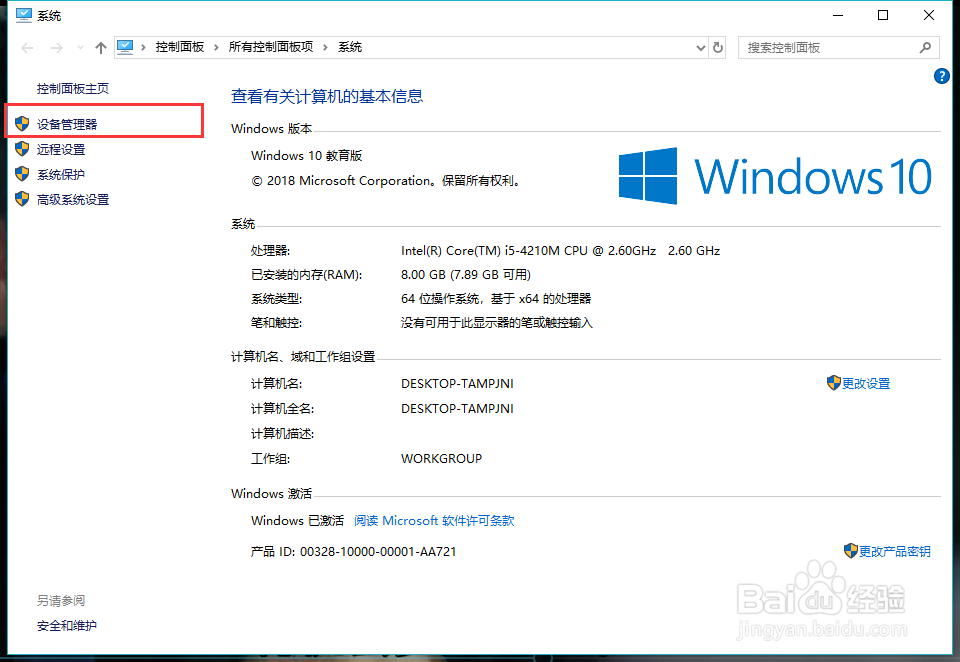Maximize the 系统 window
The image size is (960, 662).
[883, 15]
